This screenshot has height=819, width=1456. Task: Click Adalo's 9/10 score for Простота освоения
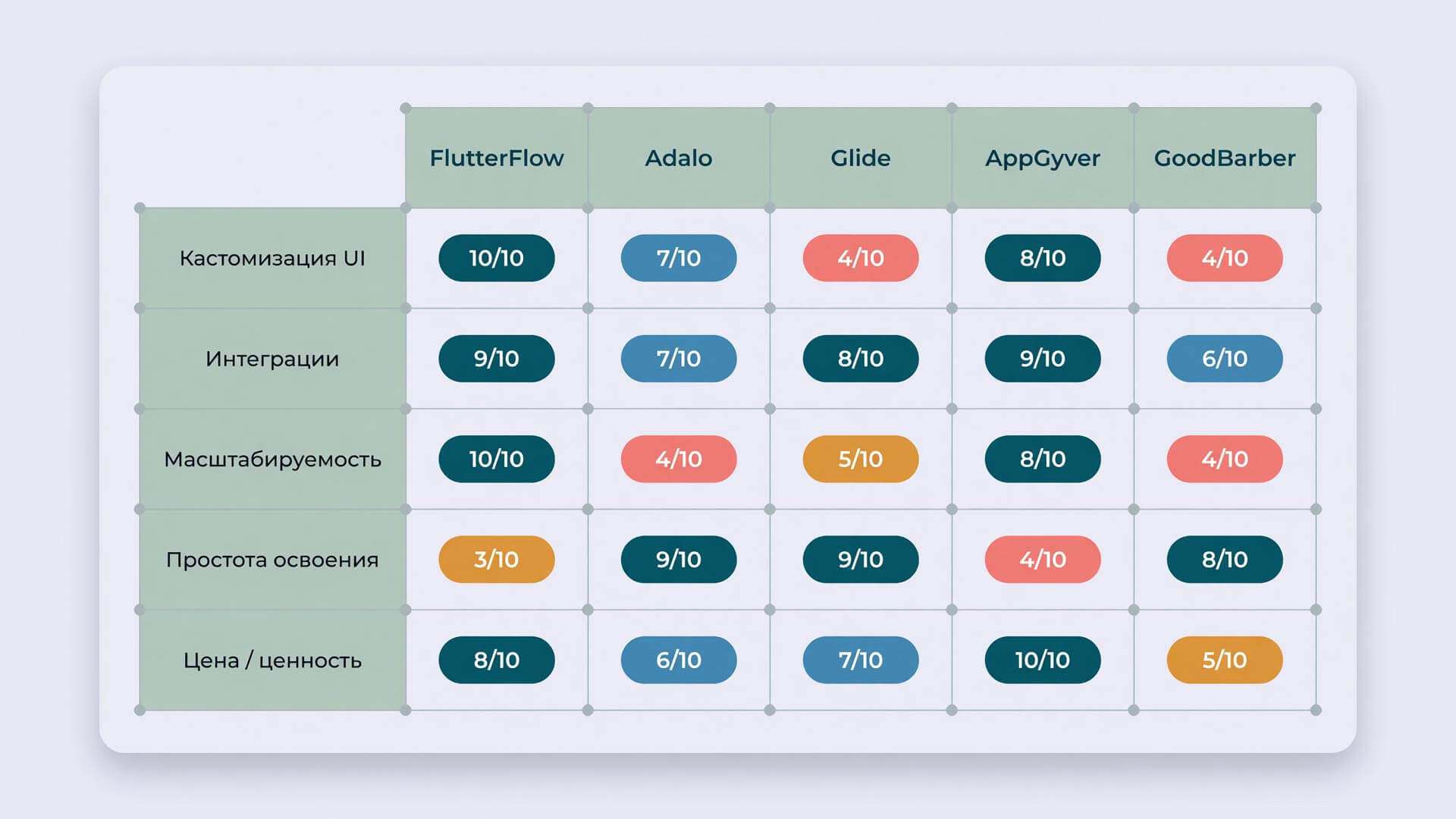click(679, 560)
